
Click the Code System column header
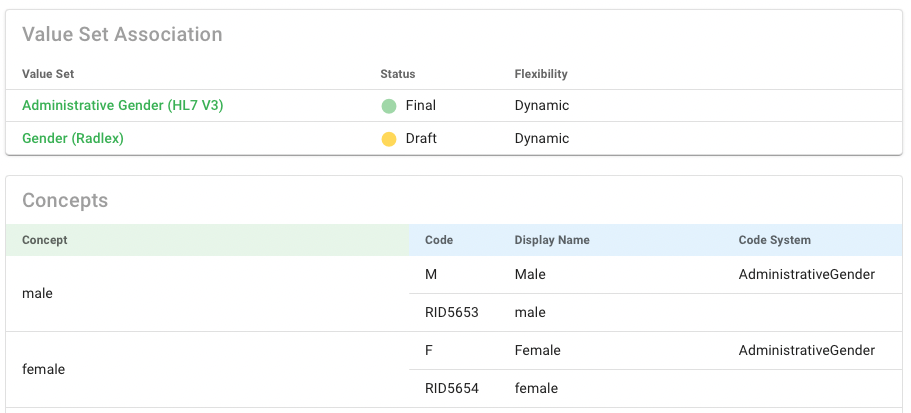tap(774, 240)
